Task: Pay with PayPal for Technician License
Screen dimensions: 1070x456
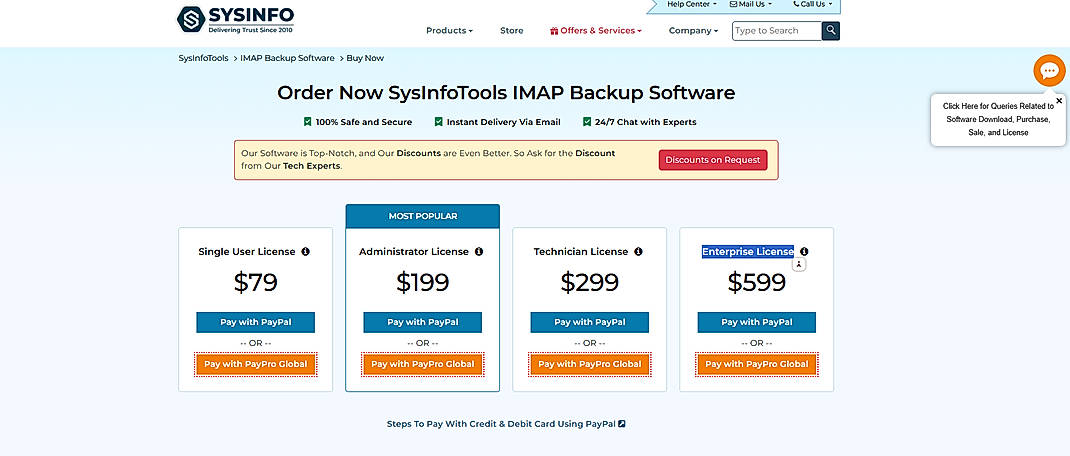Action: click(590, 322)
